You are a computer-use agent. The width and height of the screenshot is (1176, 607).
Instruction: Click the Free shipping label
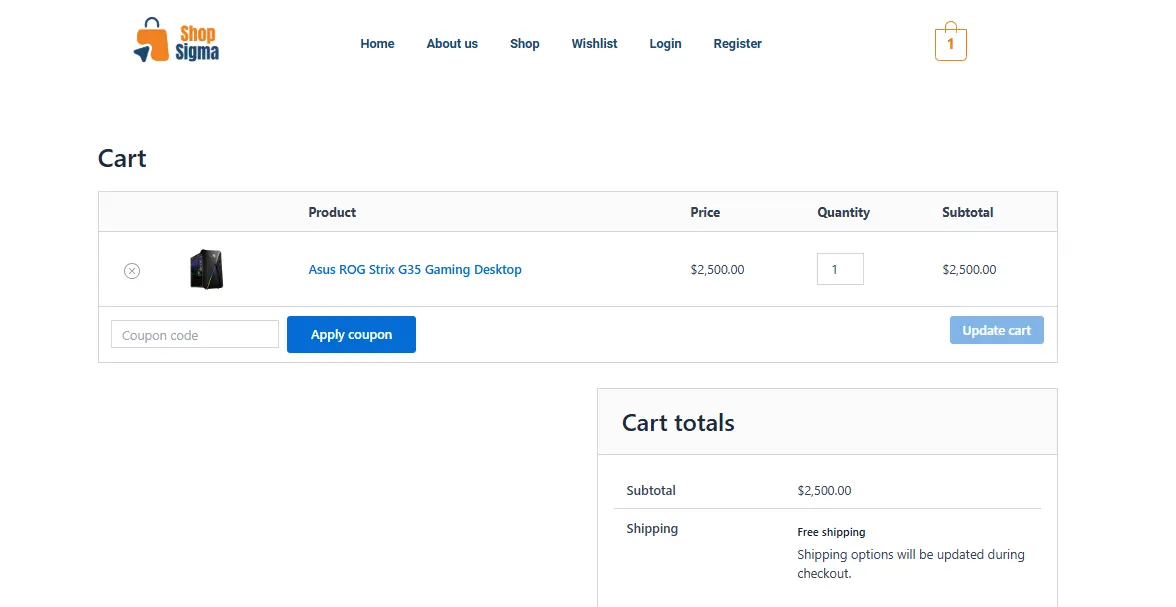(831, 532)
